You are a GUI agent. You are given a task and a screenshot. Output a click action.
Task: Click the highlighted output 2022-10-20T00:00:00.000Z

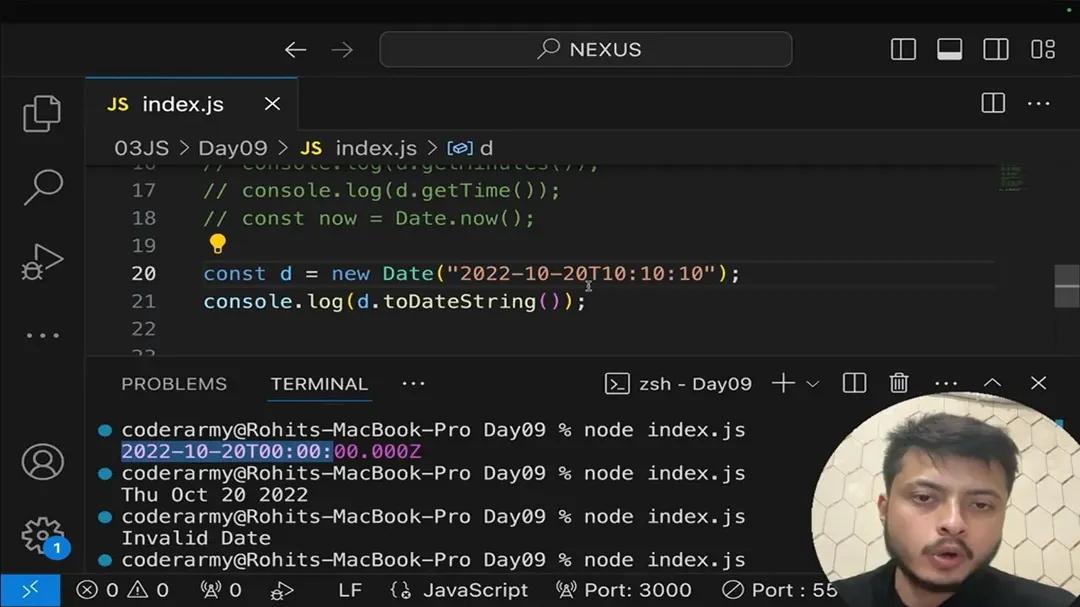tap(271, 451)
